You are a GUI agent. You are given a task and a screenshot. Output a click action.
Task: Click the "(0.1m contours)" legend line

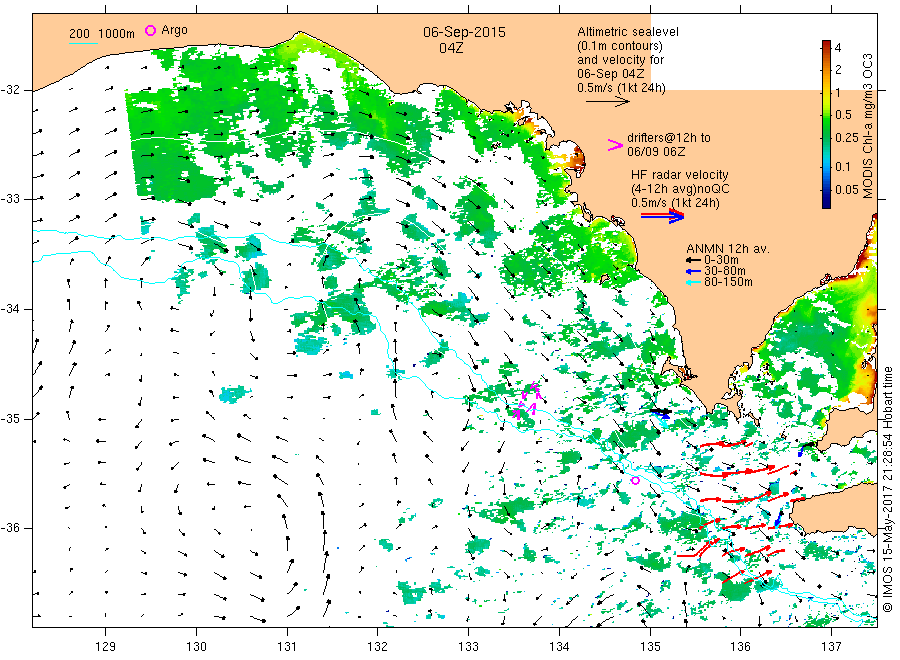(620, 46)
